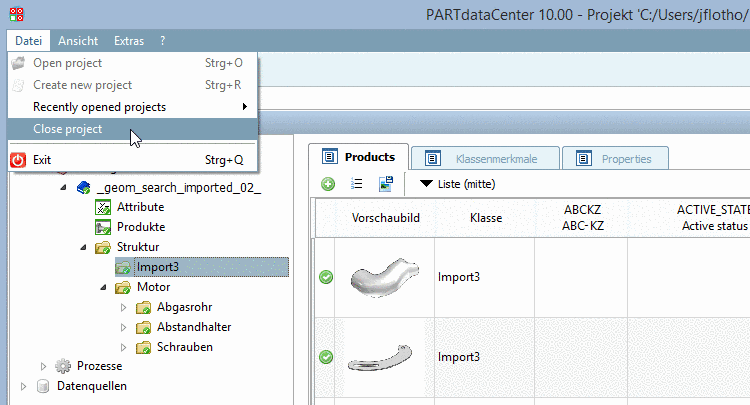
Task: Click the green status check of first product
Action: click(326, 277)
